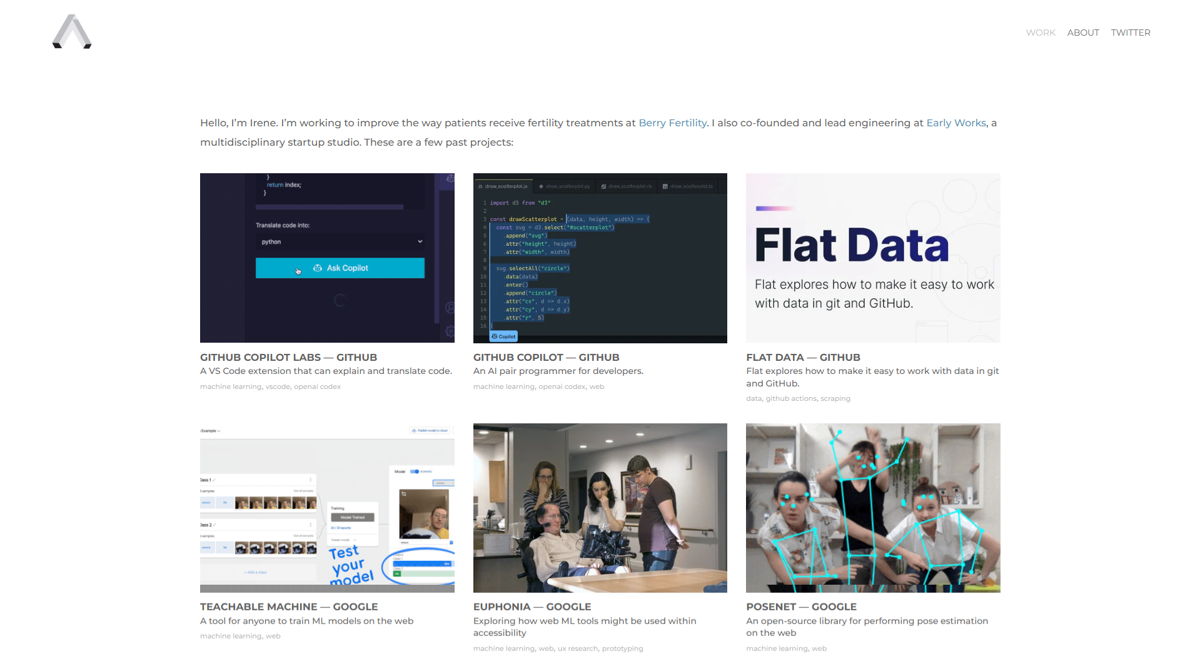
Task: Click 'Exploring how web ML tools' description
Action: tap(585, 627)
